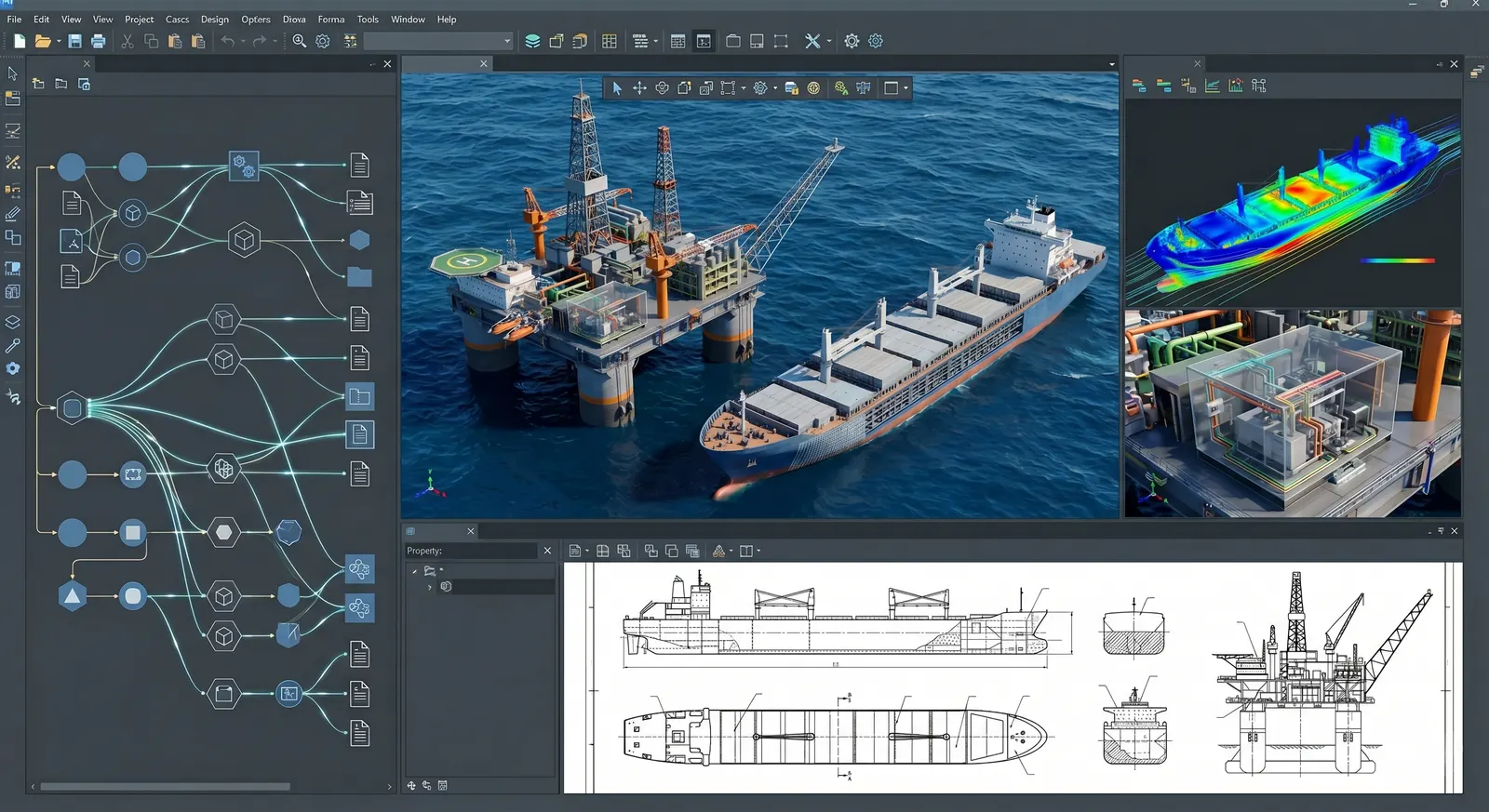
Task: Open the File menu
Action: [x=14, y=19]
